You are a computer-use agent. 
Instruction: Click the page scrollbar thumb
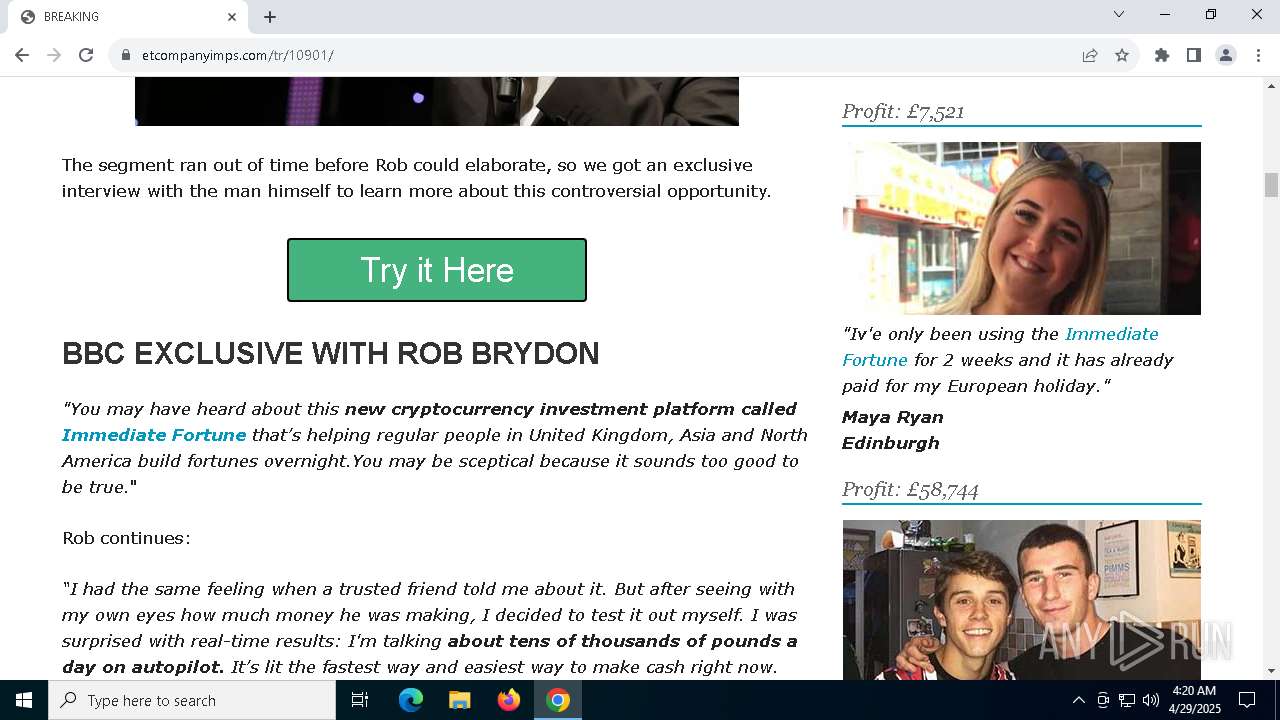[x=1271, y=185]
